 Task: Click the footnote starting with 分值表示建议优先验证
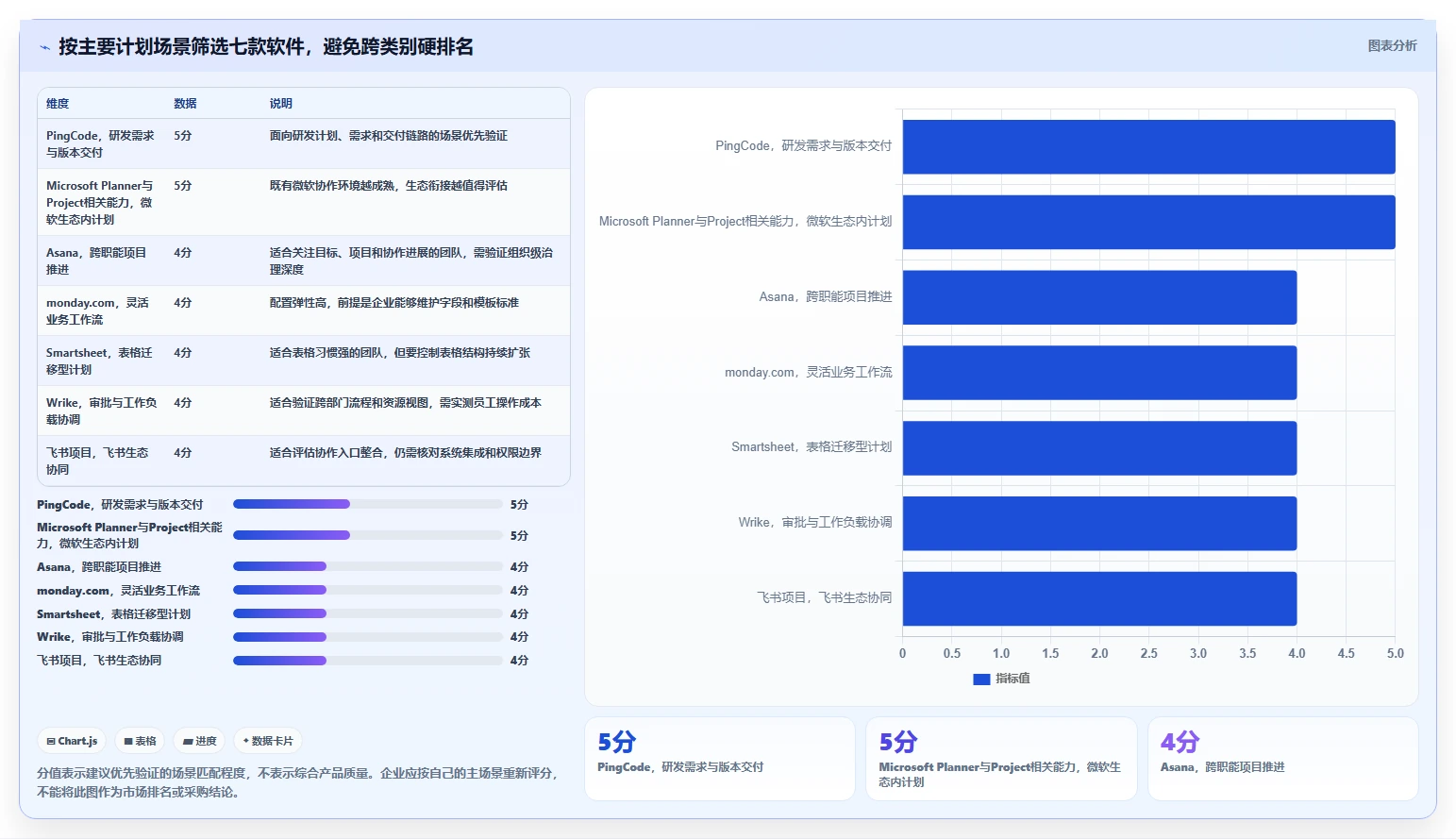[297, 782]
